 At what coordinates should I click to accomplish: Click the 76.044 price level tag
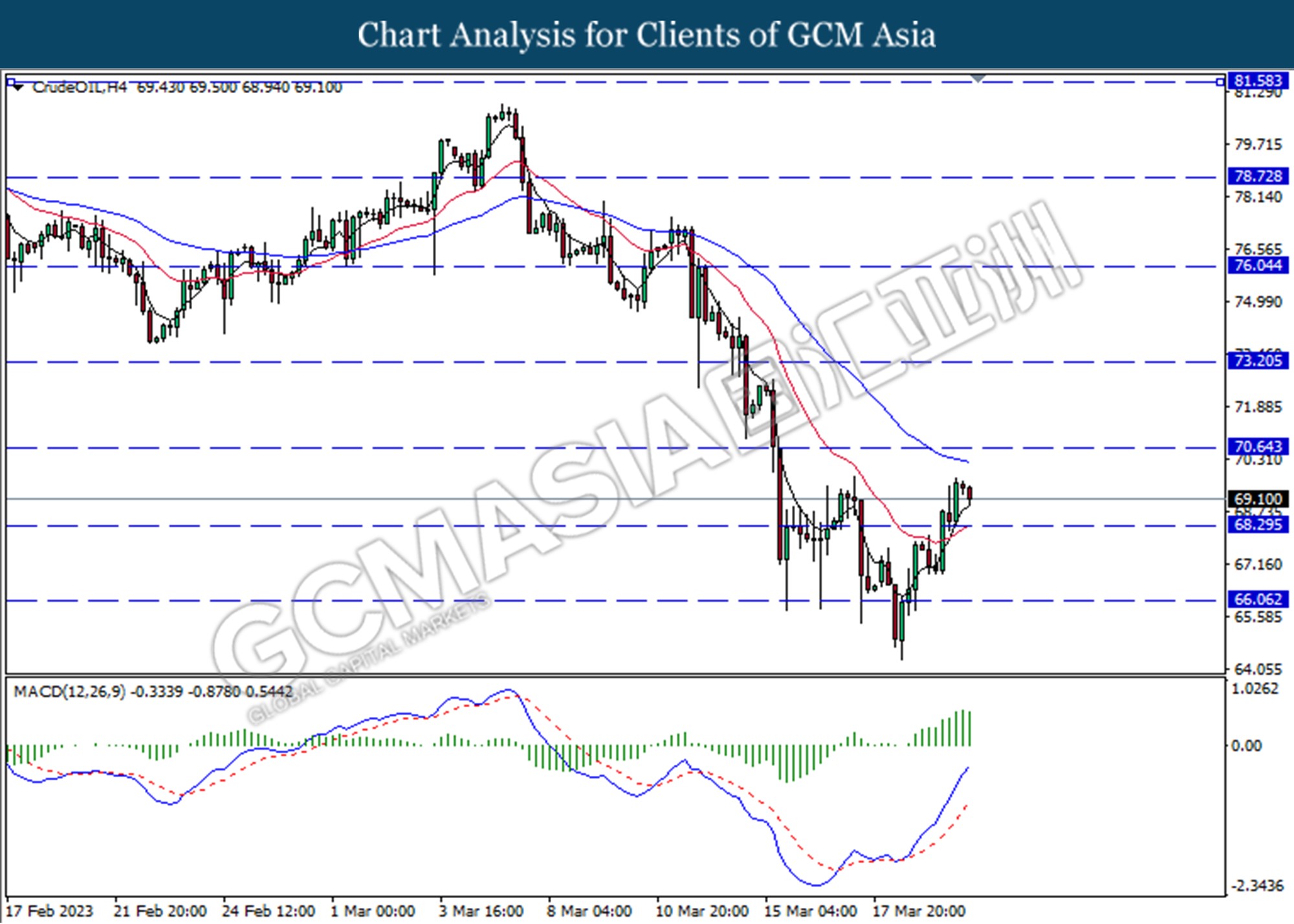click(1257, 265)
